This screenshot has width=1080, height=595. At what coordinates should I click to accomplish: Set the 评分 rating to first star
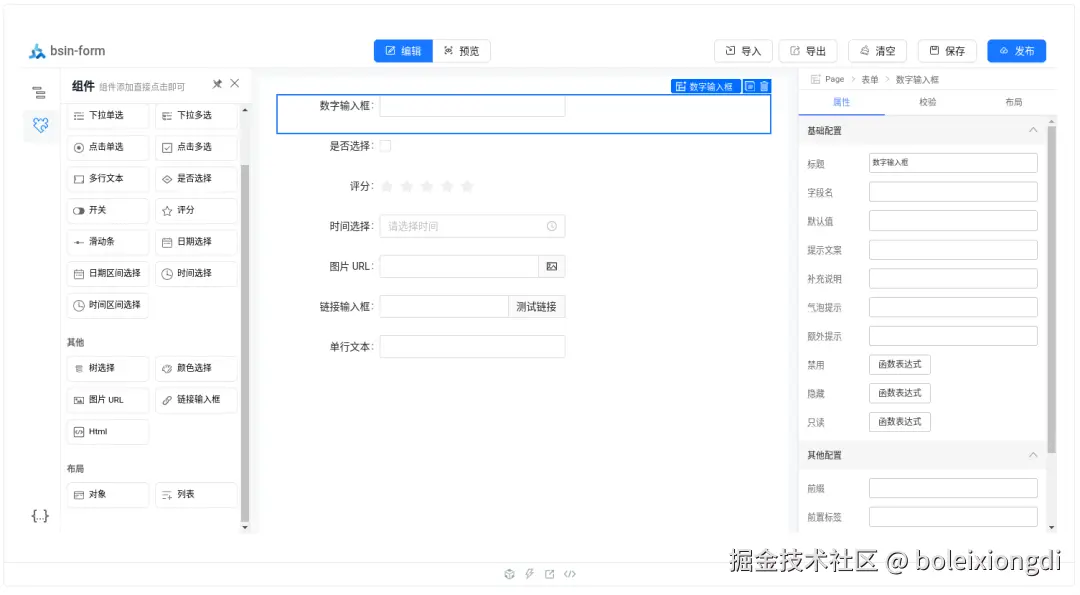(387, 187)
